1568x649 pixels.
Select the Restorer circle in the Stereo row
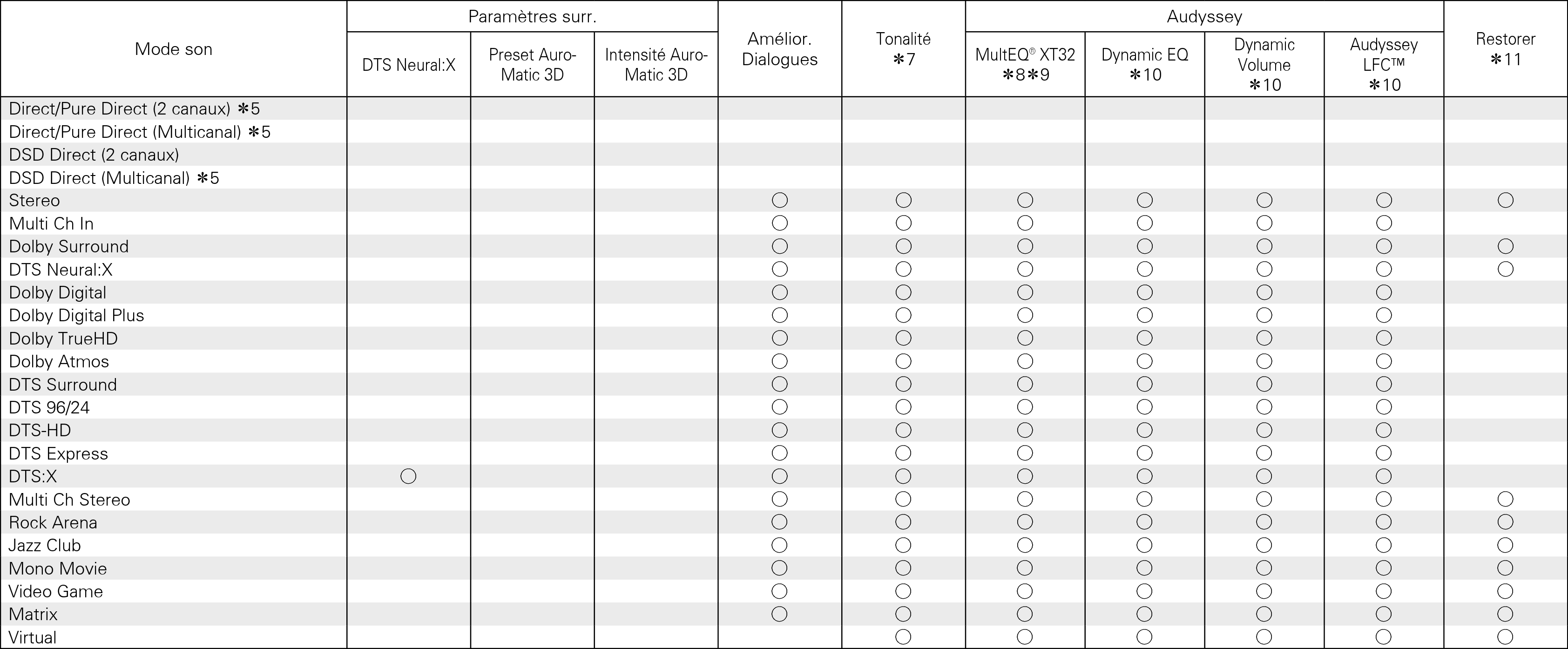[1505, 200]
